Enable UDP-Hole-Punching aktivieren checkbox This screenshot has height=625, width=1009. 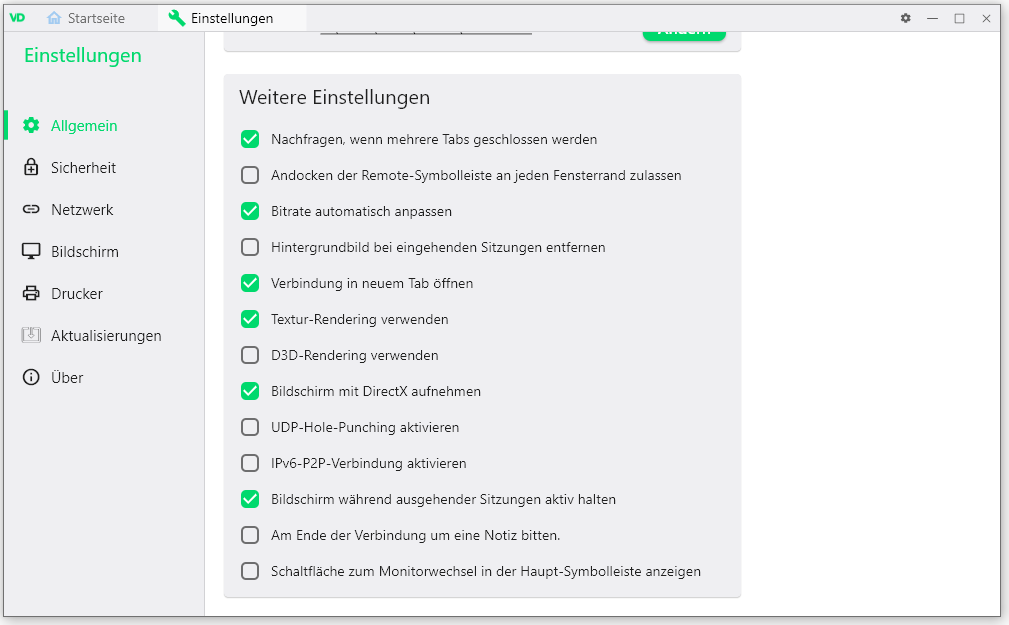[x=250, y=427]
